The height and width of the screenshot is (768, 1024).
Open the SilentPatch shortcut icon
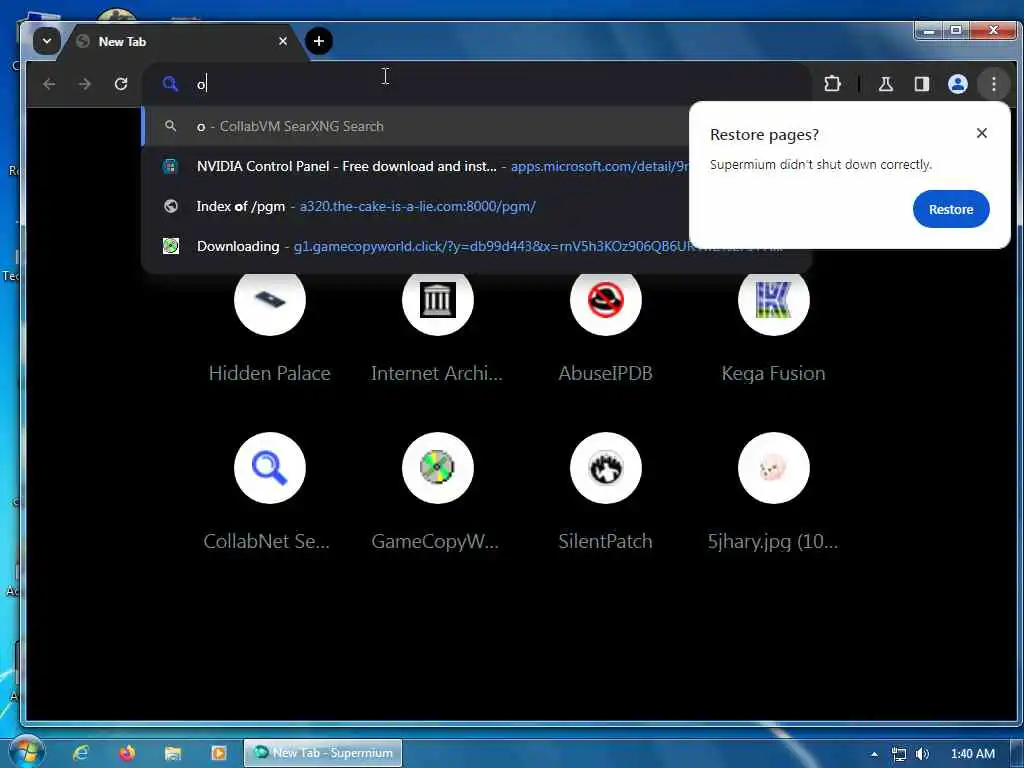coord(605,468)
